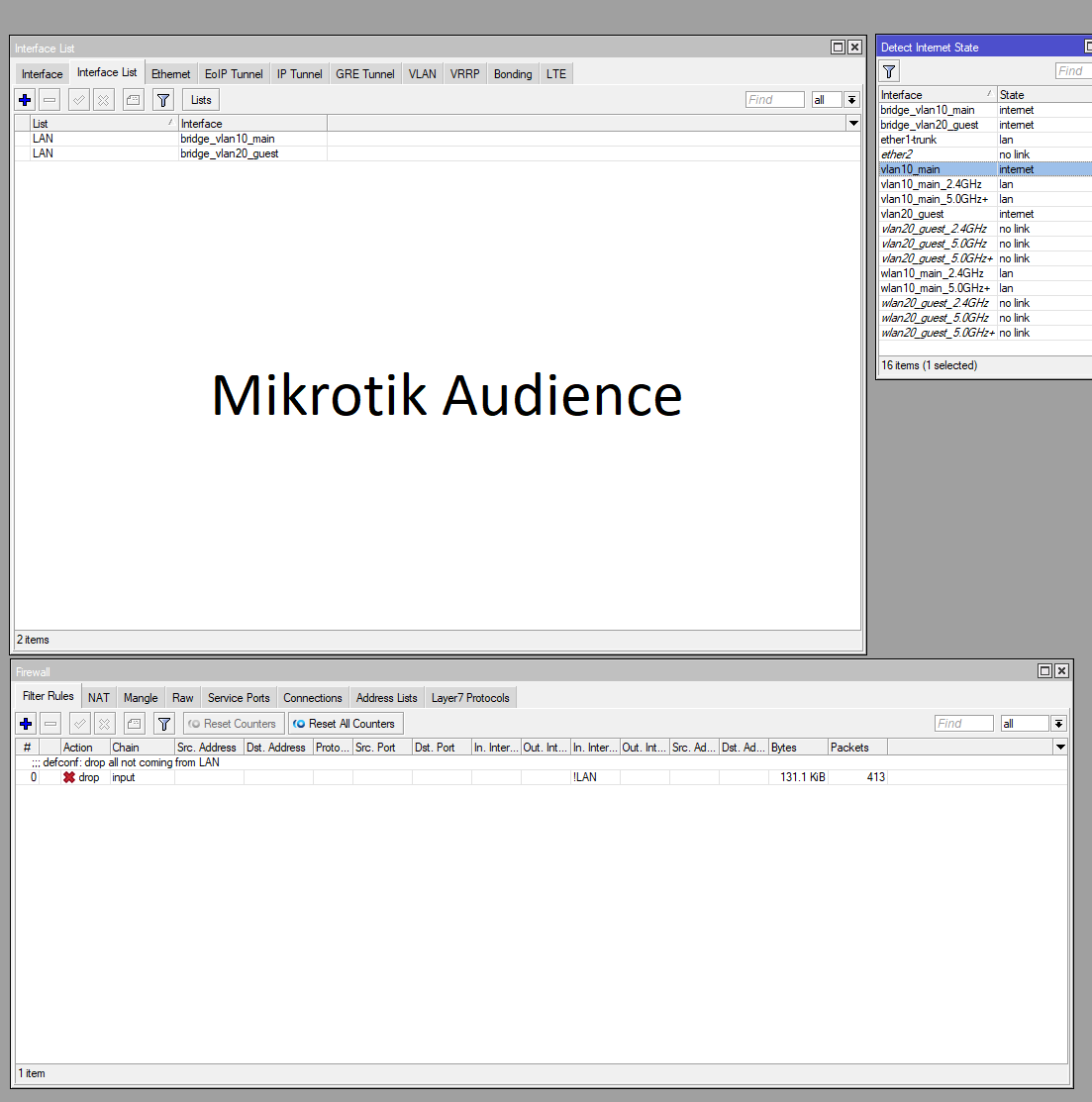Viewport: 1092px width, 1102px height.
Task: Open the Service Ports tab
Action: click(239, 698)
